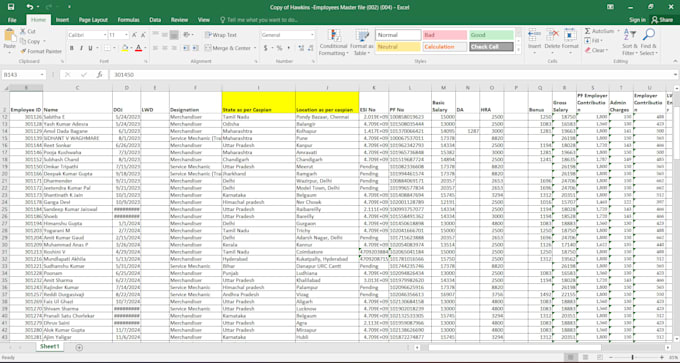Viewport: 680px width, 363px height.
Task: Apply Percent Style format
Action: click(280, 48)
